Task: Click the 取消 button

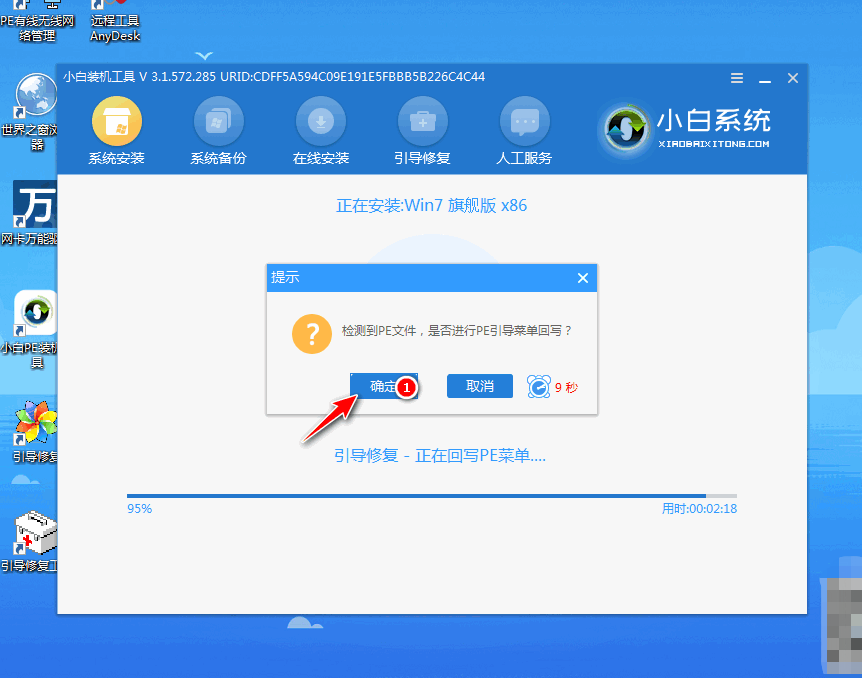Action: [x=479, y=386]
